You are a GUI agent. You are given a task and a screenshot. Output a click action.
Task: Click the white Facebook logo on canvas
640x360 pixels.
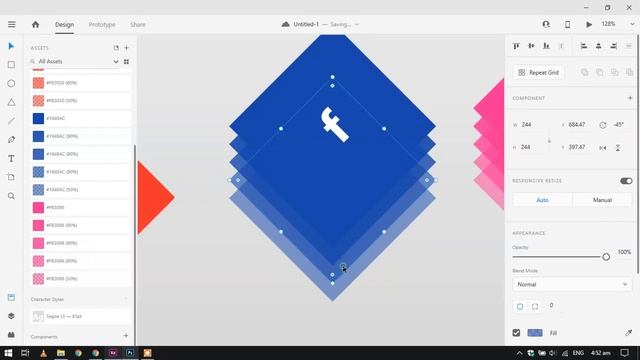[x=335, y=124]
